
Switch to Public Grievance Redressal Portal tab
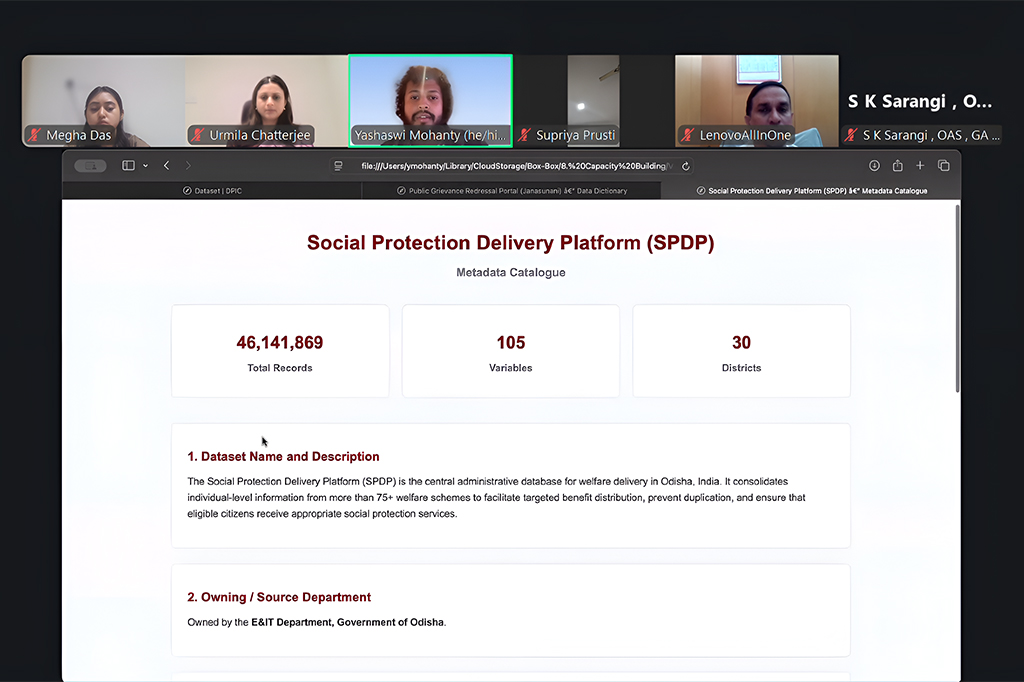(511, 190)
